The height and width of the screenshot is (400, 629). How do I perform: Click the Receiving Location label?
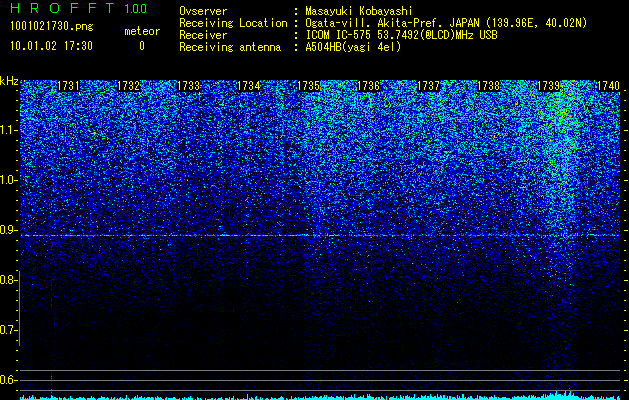(233, 23)
